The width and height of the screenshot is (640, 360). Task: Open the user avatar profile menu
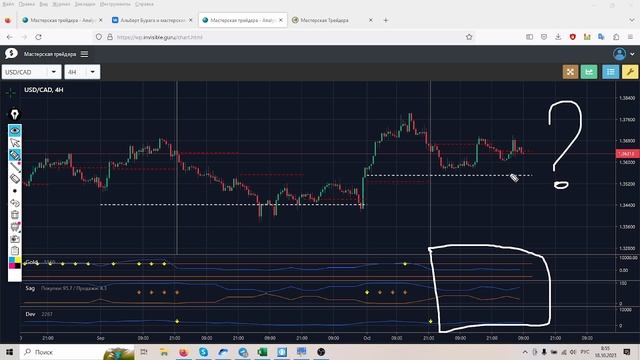pyautogui.click(x=619, y=54)
